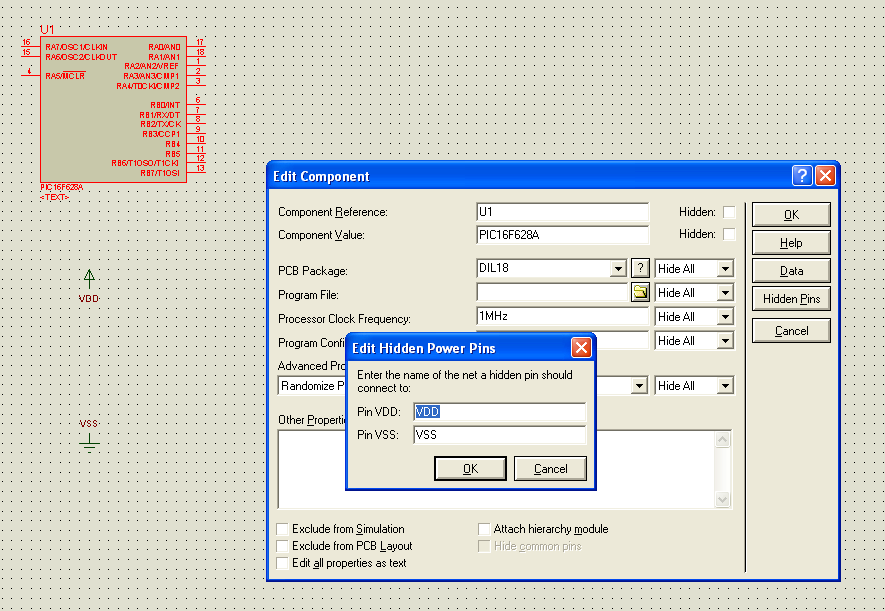Click the <TEXT> placeholder under the chip

click(x=55, y=197)
